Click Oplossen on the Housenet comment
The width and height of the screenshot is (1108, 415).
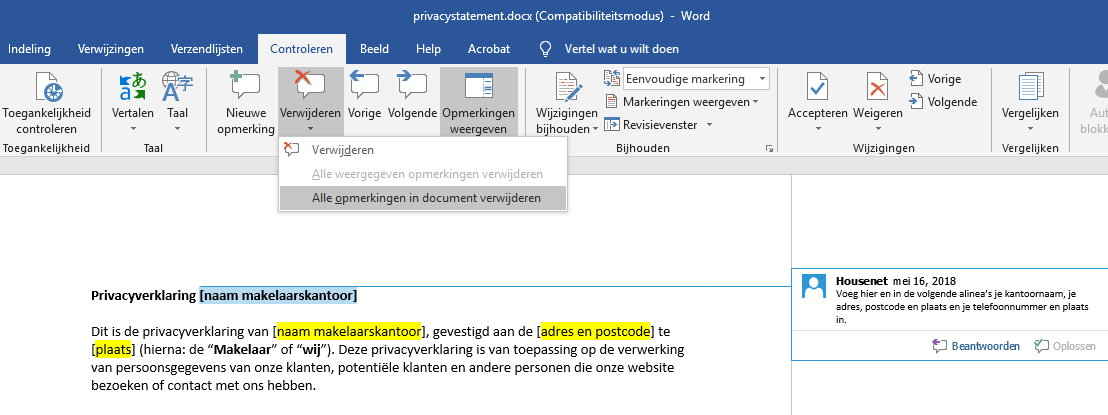pyautogui.click(x=1065, y=346)
